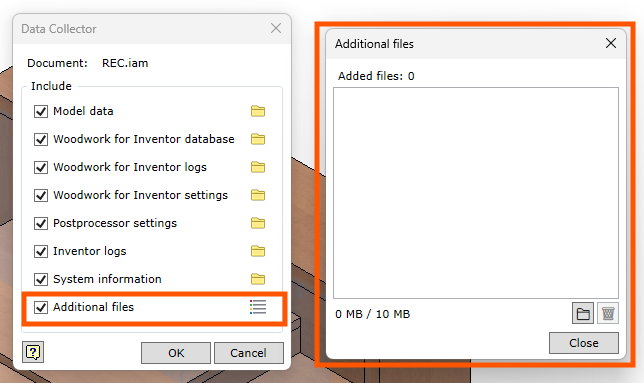This screenshot has width=644, height=383.
Task: Close the Data Collector dialog window
Action: point(276,28)
